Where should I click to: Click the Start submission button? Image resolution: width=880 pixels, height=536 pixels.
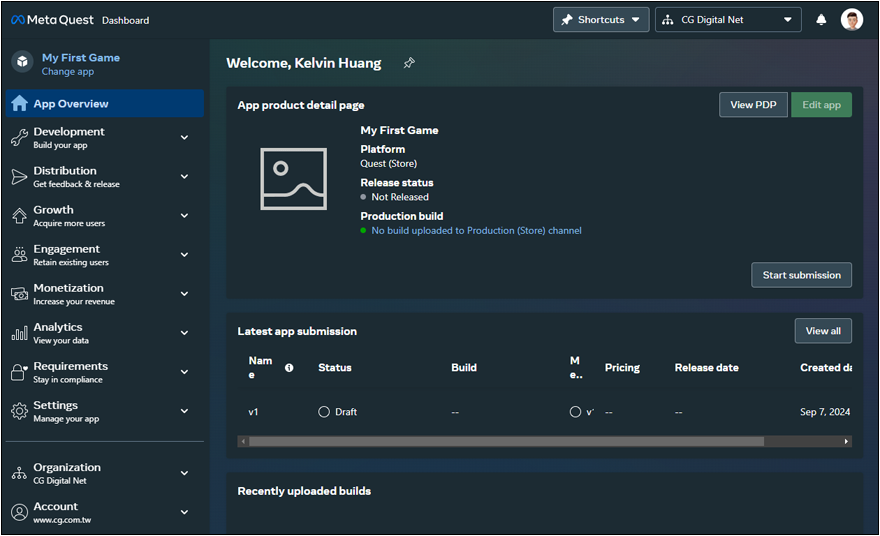click(x=801, y=275)
